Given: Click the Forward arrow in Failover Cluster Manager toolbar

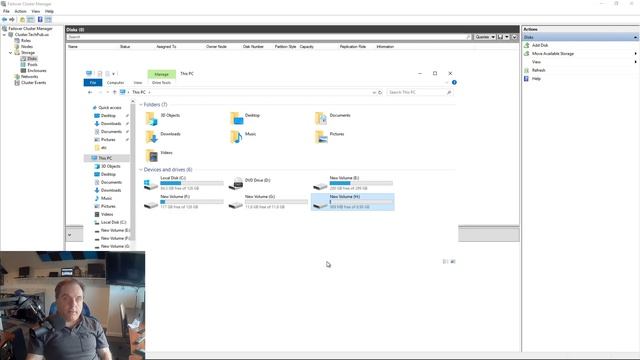Looking at the screenshot, I should (12, 20).
